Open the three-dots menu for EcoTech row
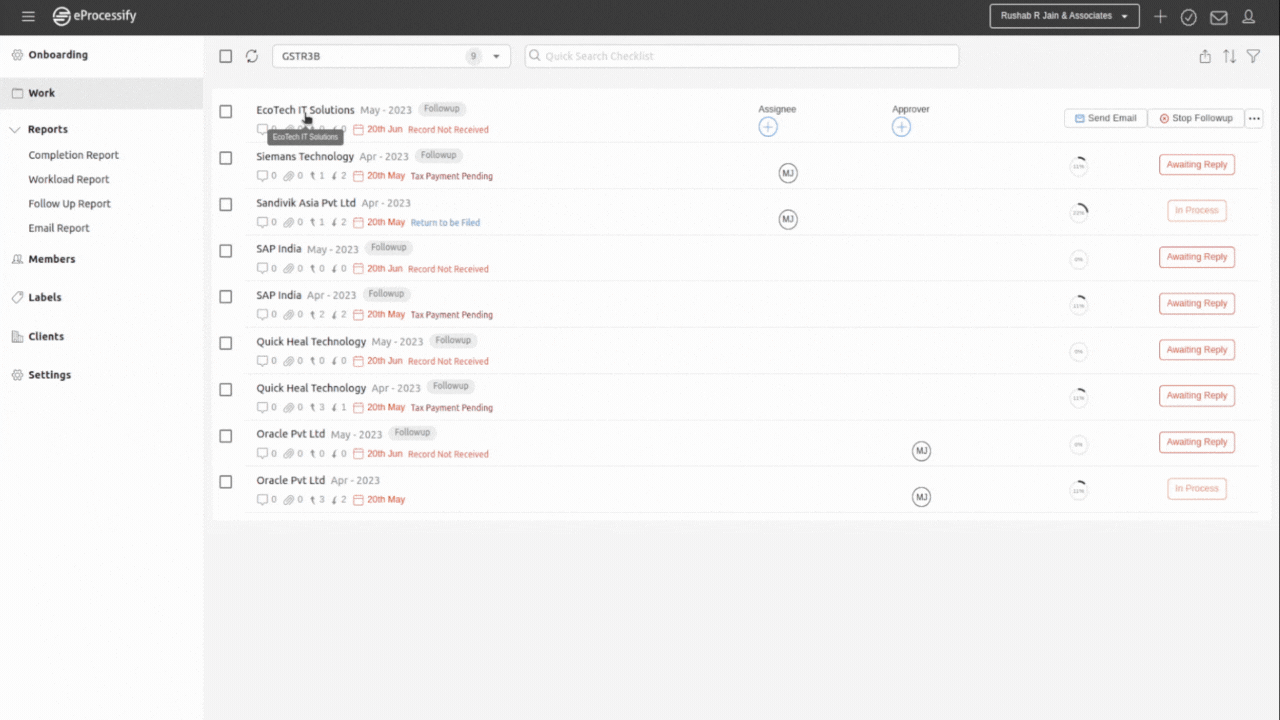1280x720 pixels. [x=1254, y=118]
